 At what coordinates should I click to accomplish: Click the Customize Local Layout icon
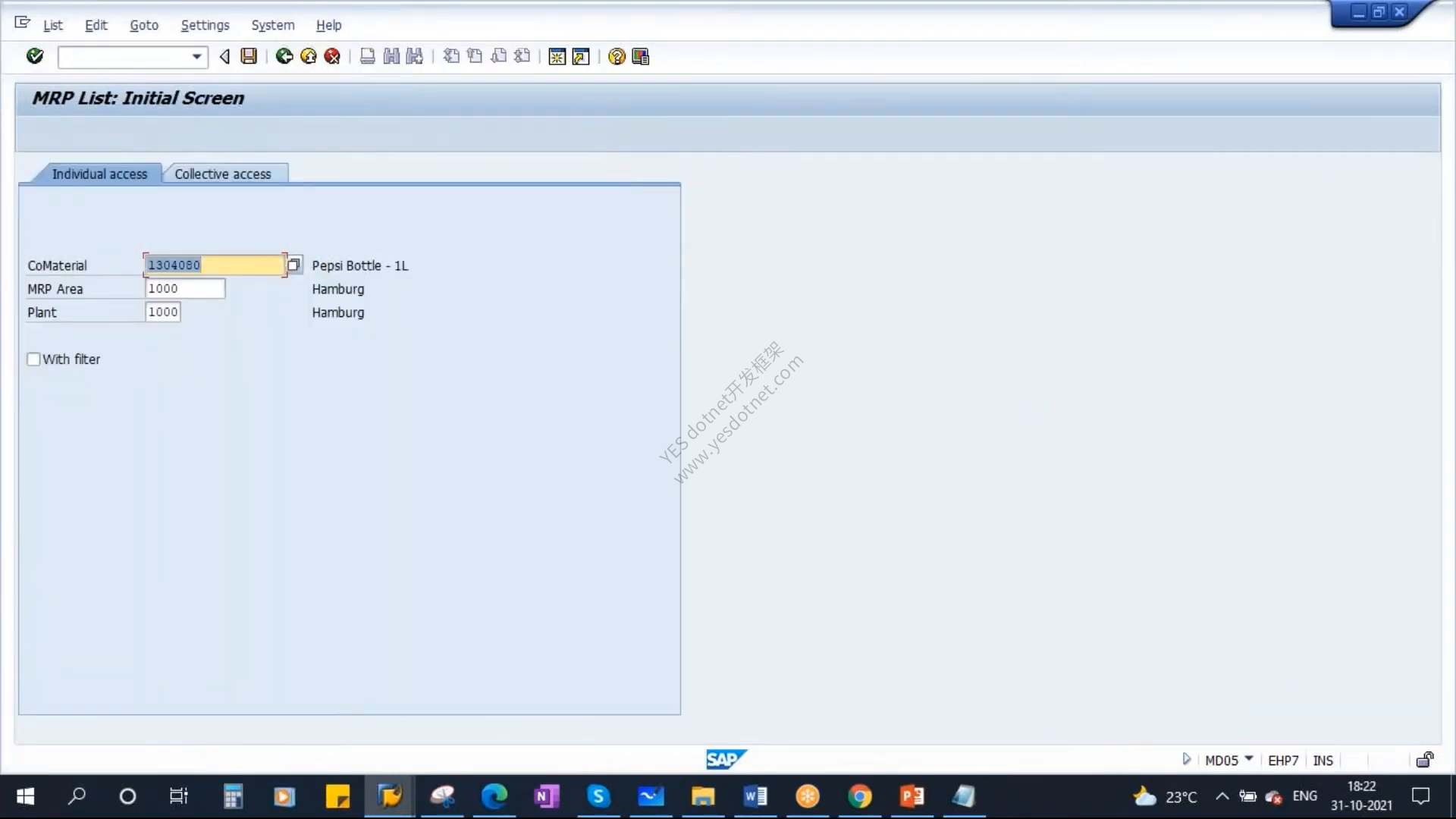coord(641,57)
